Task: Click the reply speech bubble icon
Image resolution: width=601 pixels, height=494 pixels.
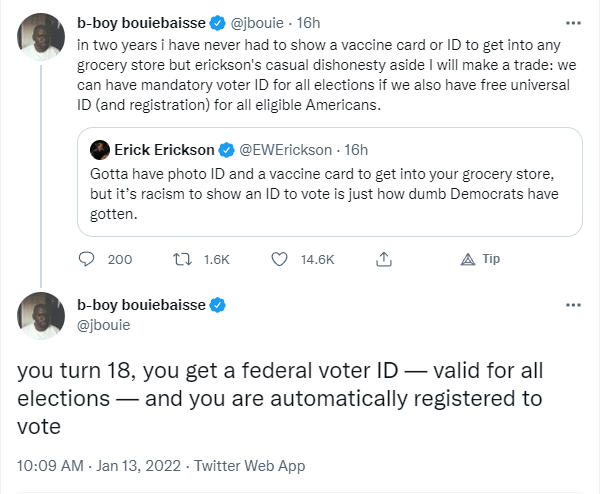Action: [86, 259]
